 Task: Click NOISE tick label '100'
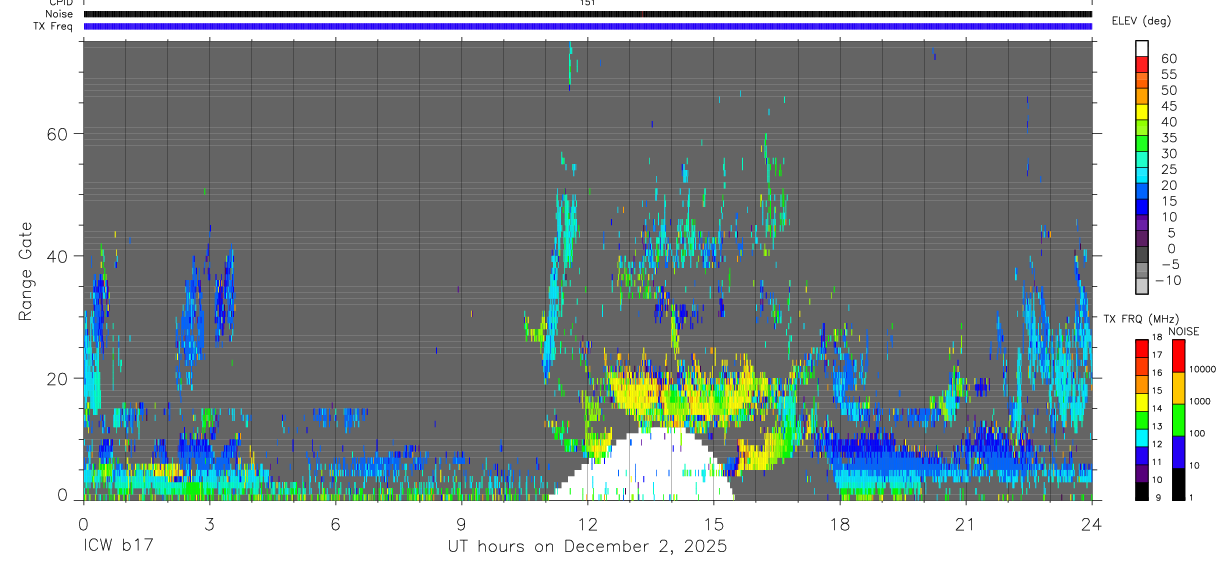tap(1197, 433)
